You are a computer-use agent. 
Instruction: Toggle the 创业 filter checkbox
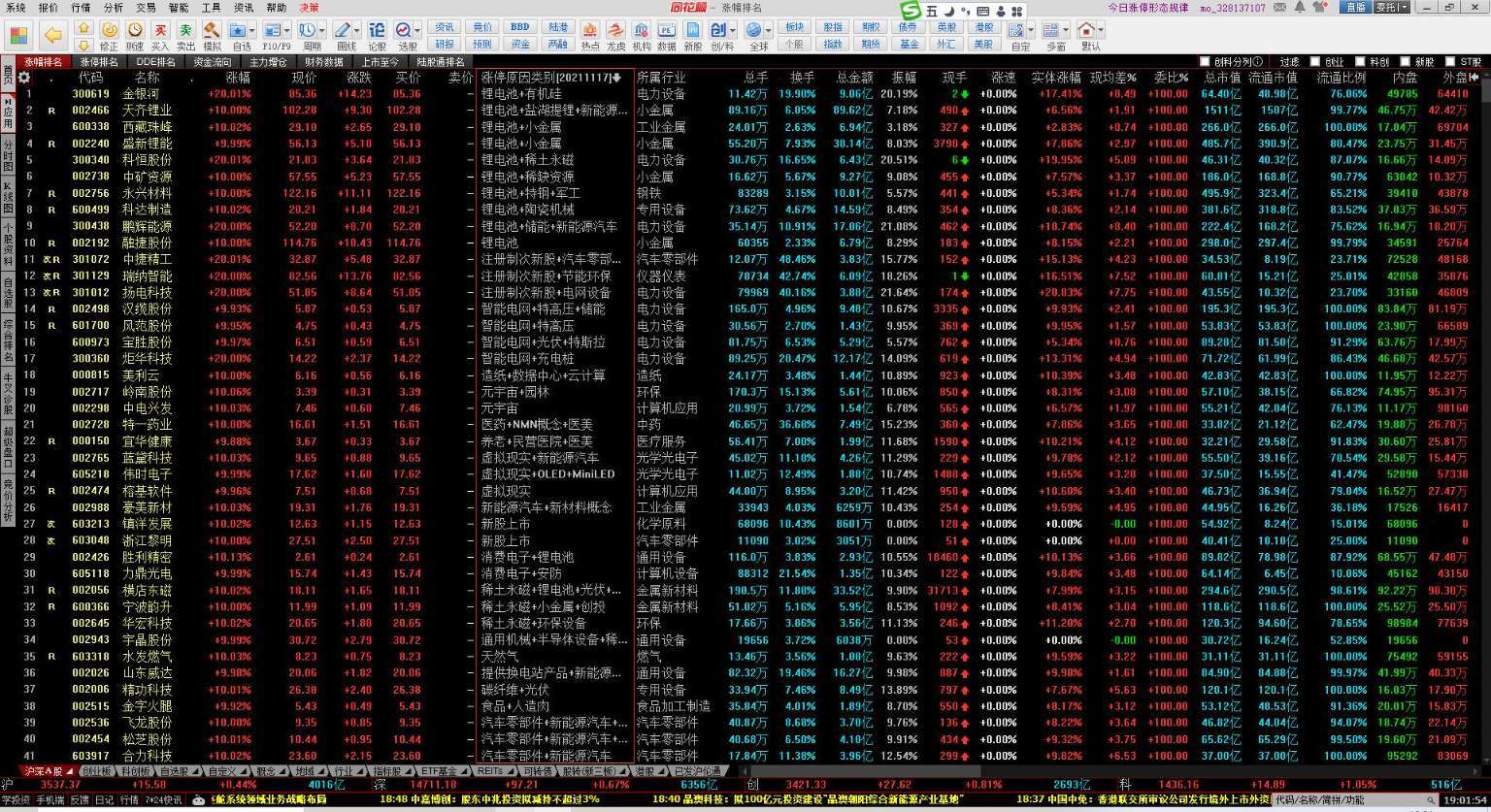coord(1316,62)
